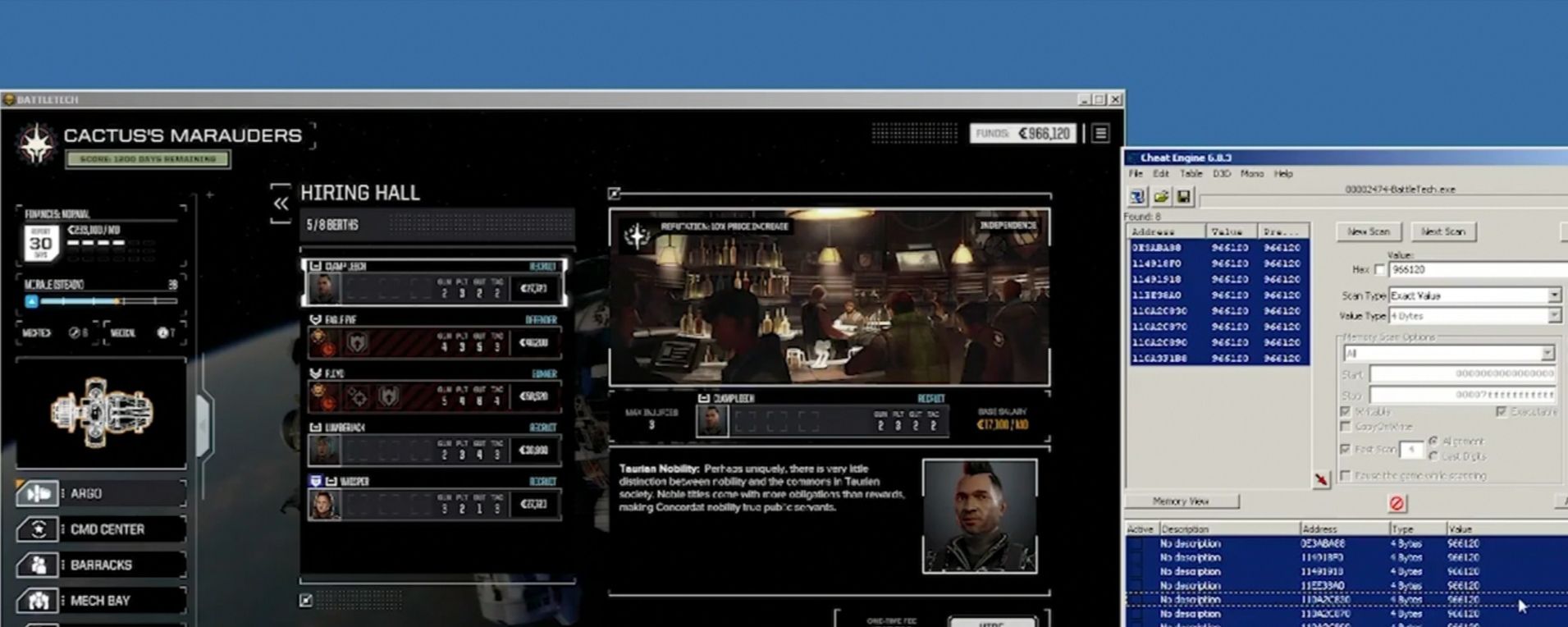Viewport: 1568px width, 627px height.
Task: Select the Alignment radio button
Action: [1433, 441]
